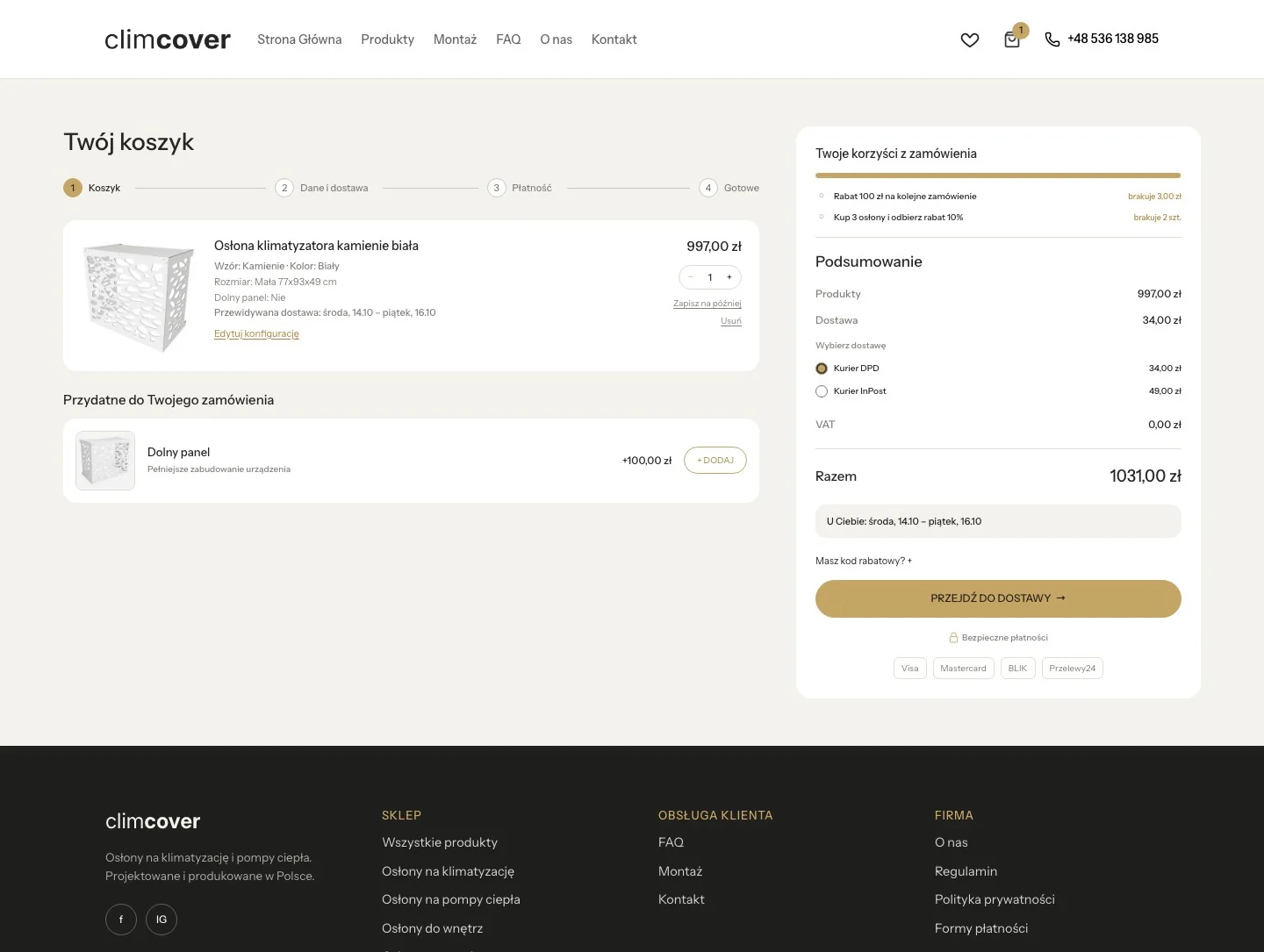Screen dimensions: 1264x952
Task: Open the Facebook icon in footer
Action: pyautogui.click(x=121, y=920)
